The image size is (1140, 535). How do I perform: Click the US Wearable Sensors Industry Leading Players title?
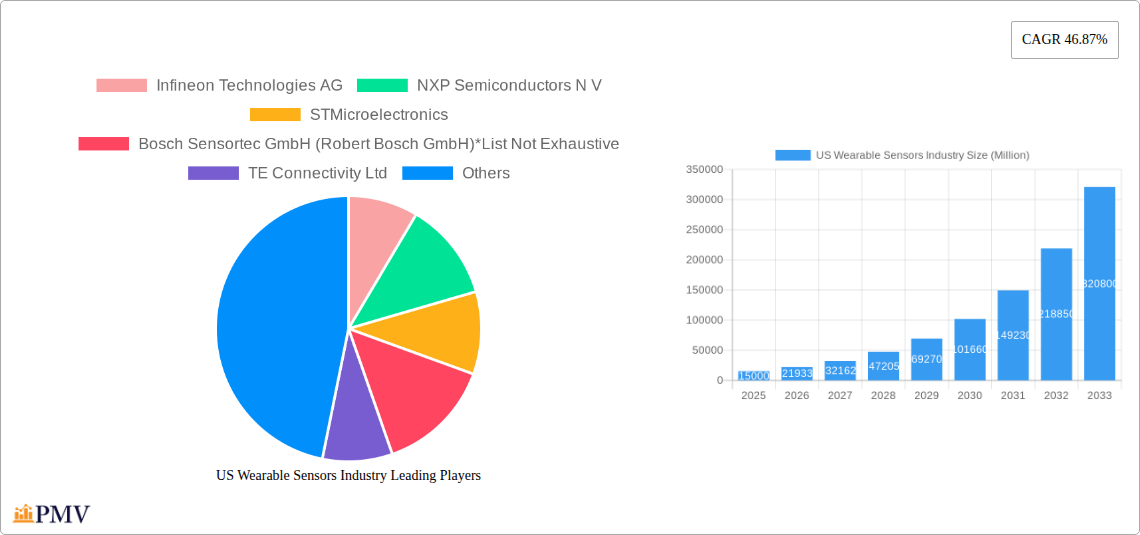(348, 475)
